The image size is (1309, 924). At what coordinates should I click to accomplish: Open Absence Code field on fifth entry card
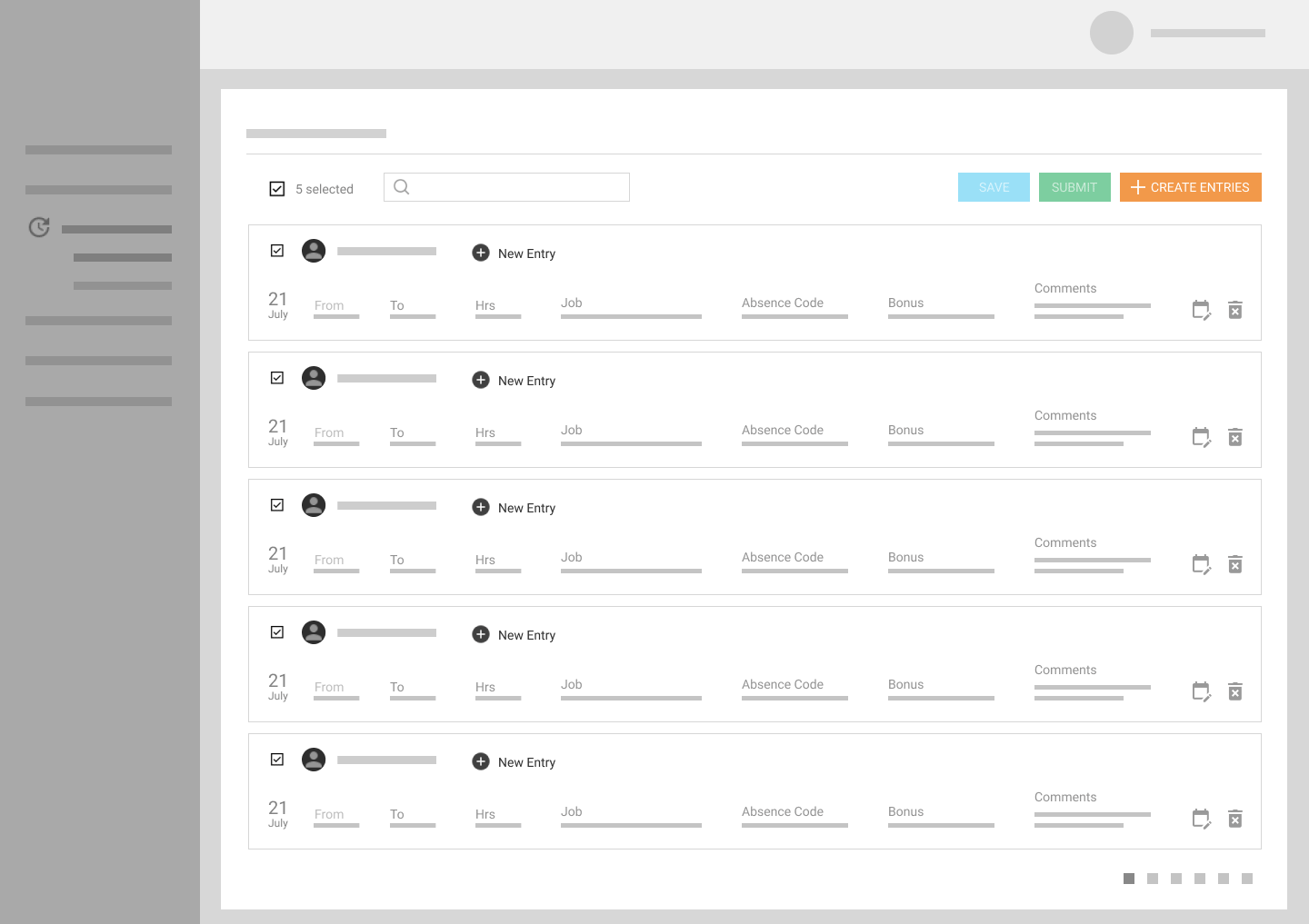794,816
